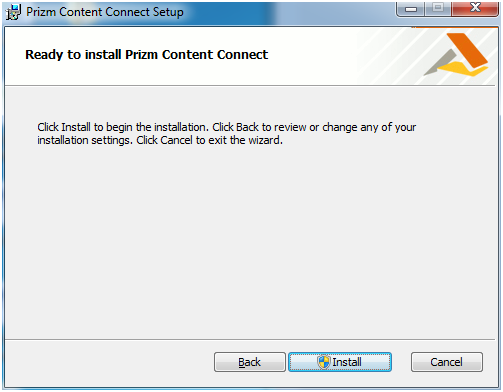Click the "Prizm Content Connect Setup" title text

point(105,12)
